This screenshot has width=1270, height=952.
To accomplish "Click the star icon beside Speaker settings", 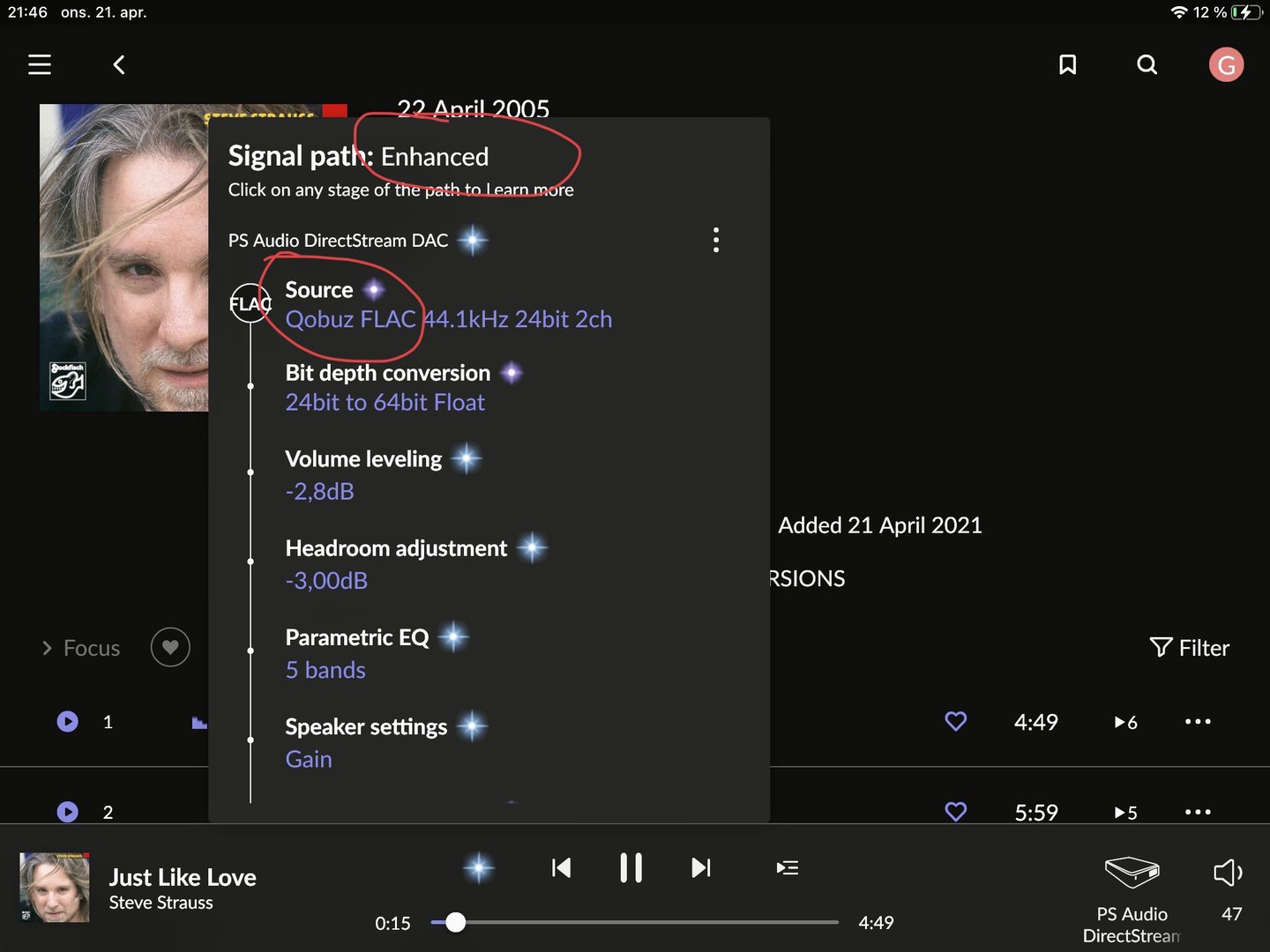I will coord(472,726).
